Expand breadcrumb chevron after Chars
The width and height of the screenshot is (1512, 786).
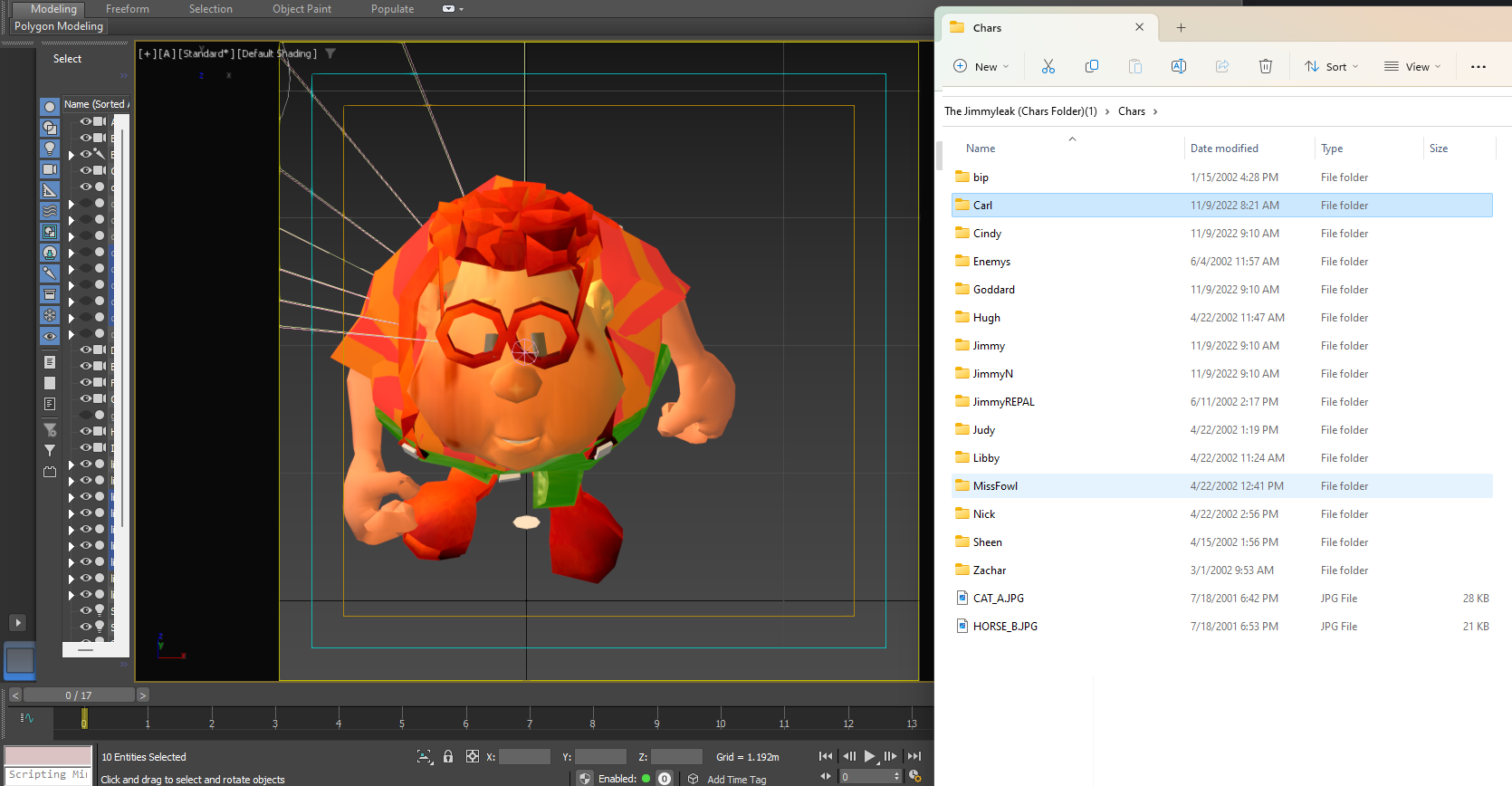click(1155, 111)
